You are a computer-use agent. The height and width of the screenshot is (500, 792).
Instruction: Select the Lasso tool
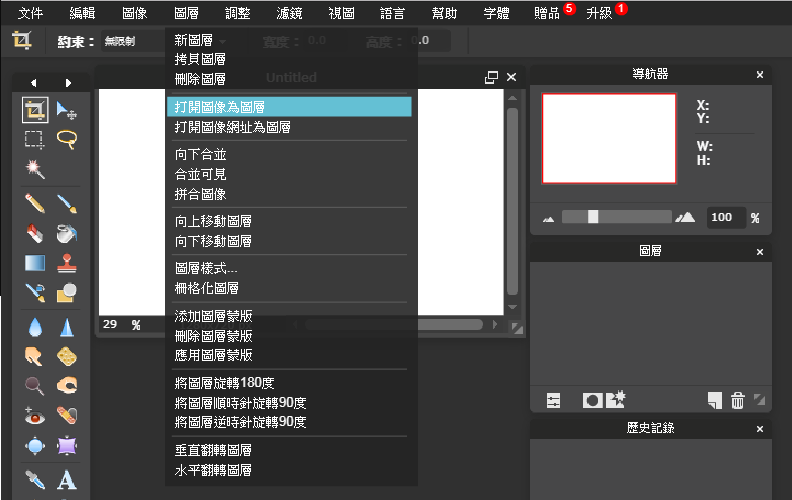point(67,139)
